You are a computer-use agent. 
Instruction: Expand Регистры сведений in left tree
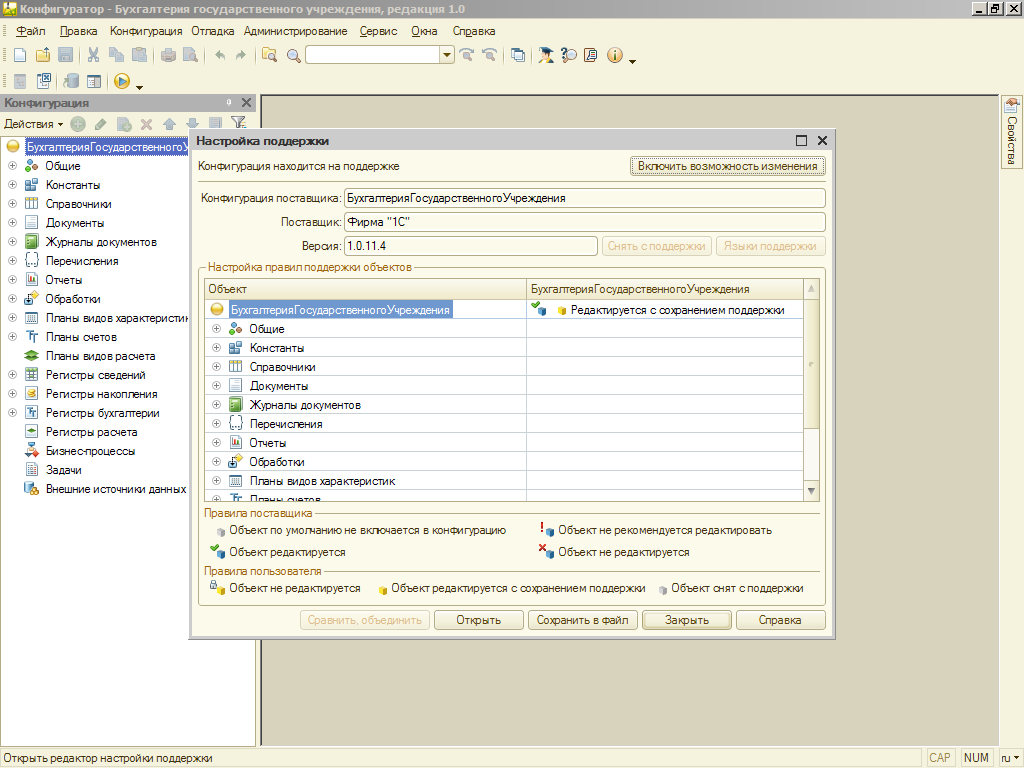tap(12, 375)
